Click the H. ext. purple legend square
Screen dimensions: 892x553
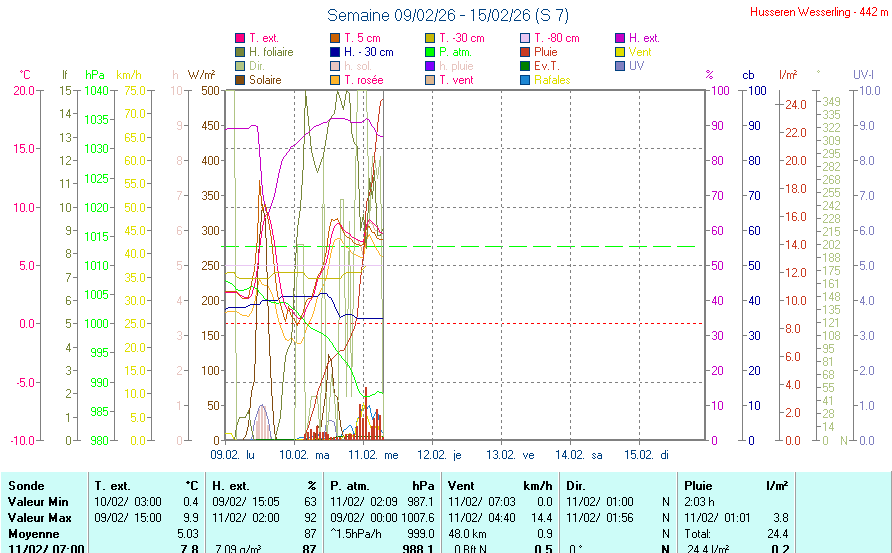(620, 38)
